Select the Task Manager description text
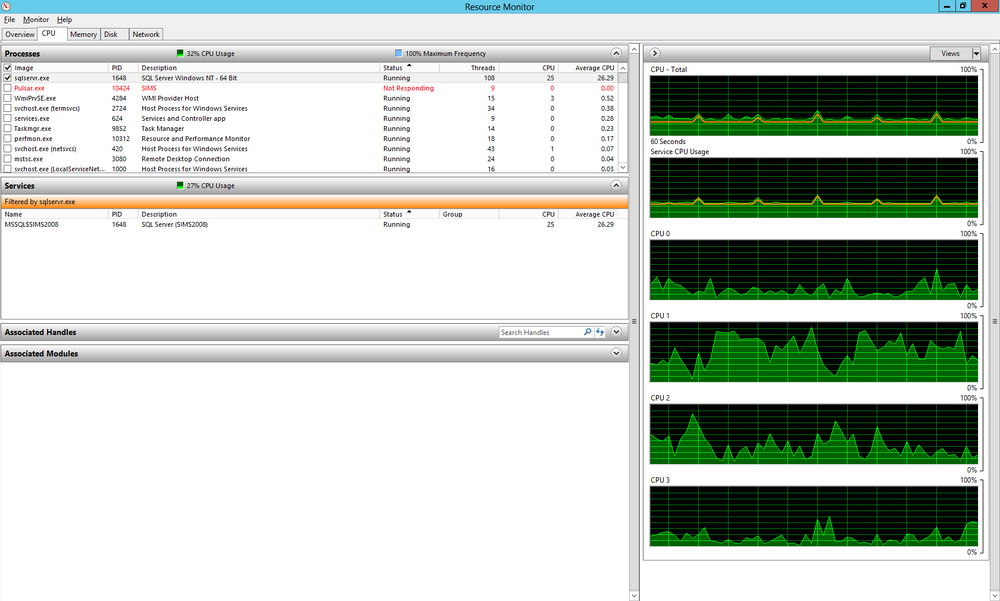The image size is (1000, 601). [163, 128]
